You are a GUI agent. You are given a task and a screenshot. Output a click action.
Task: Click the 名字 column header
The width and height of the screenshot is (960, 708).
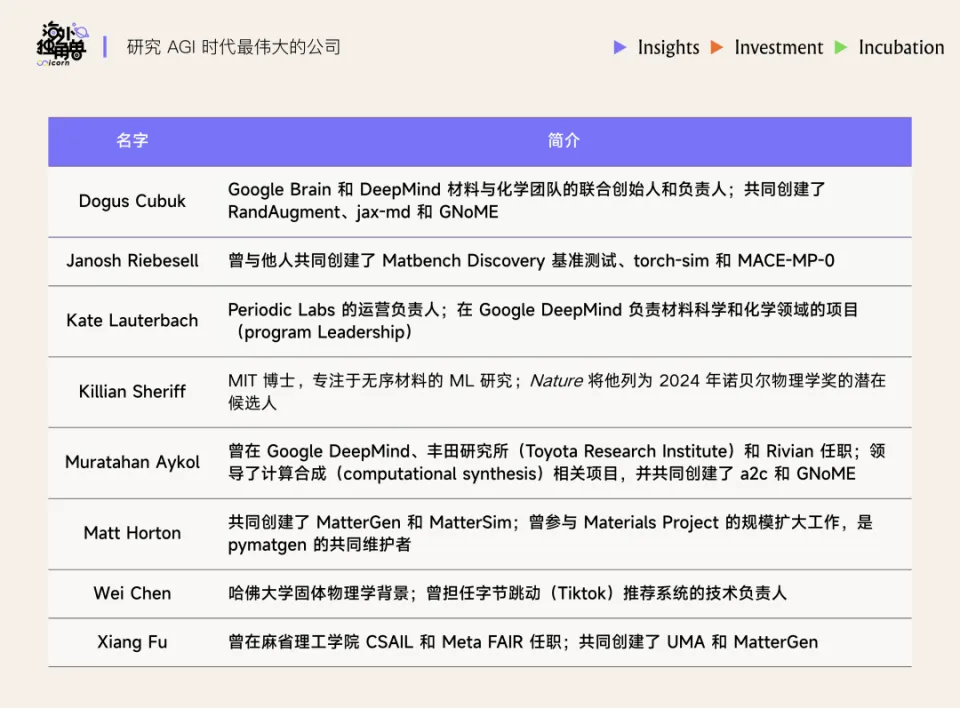coord(132,141)
